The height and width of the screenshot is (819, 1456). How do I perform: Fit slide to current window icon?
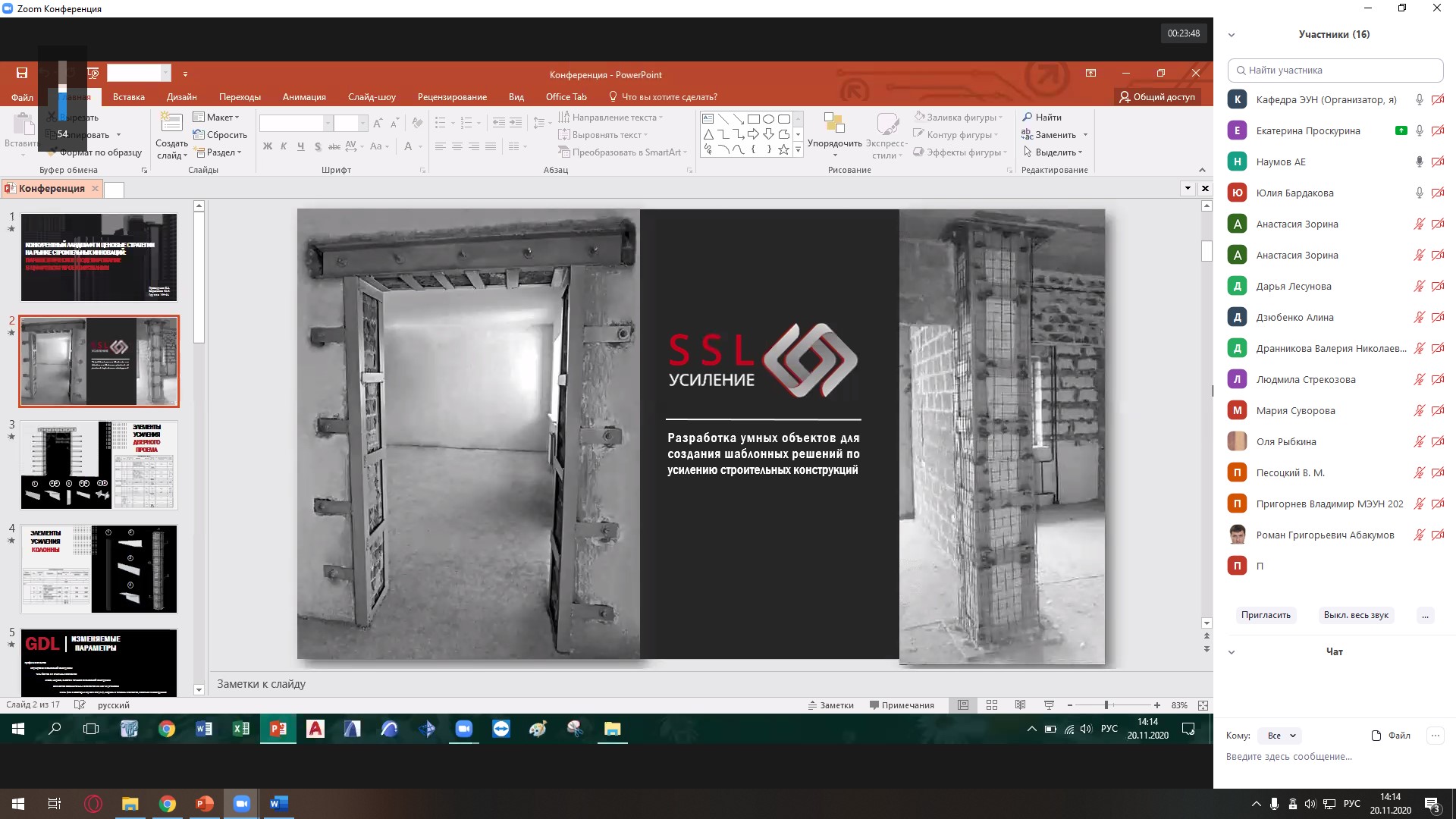coord(1203,705)
